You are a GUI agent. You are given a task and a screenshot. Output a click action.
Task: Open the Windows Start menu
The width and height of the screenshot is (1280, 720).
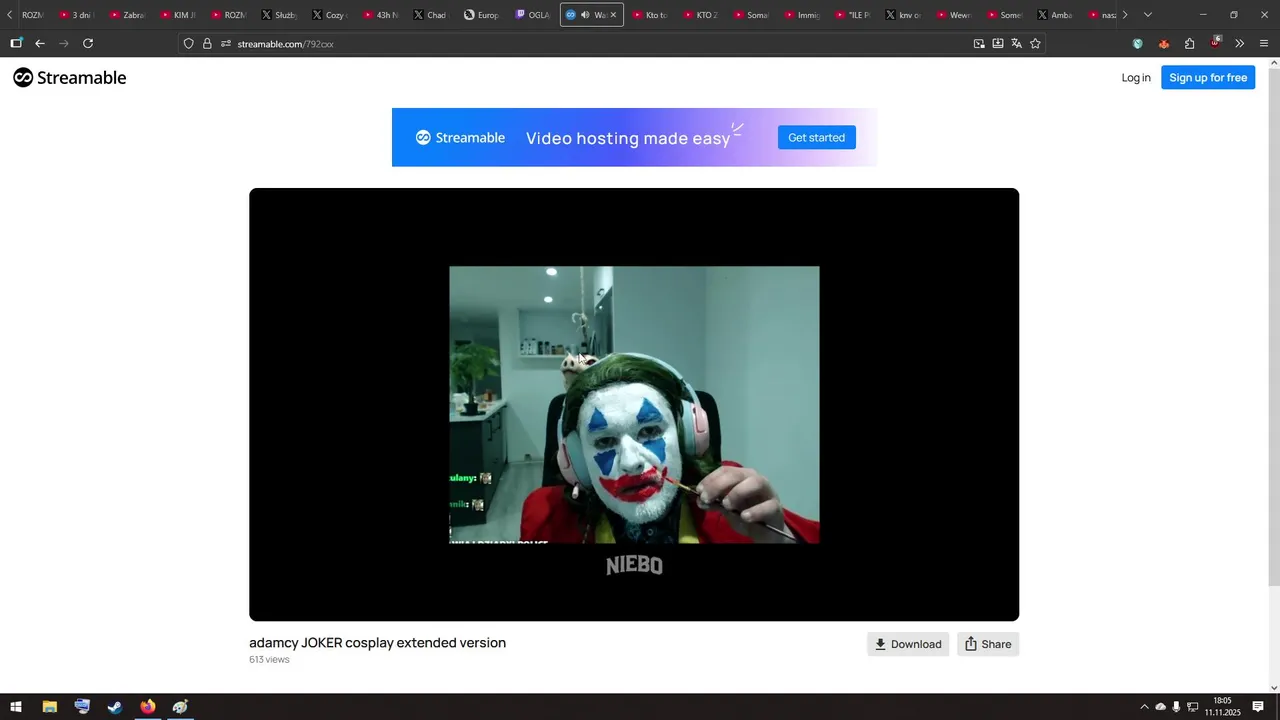[16, 707]
